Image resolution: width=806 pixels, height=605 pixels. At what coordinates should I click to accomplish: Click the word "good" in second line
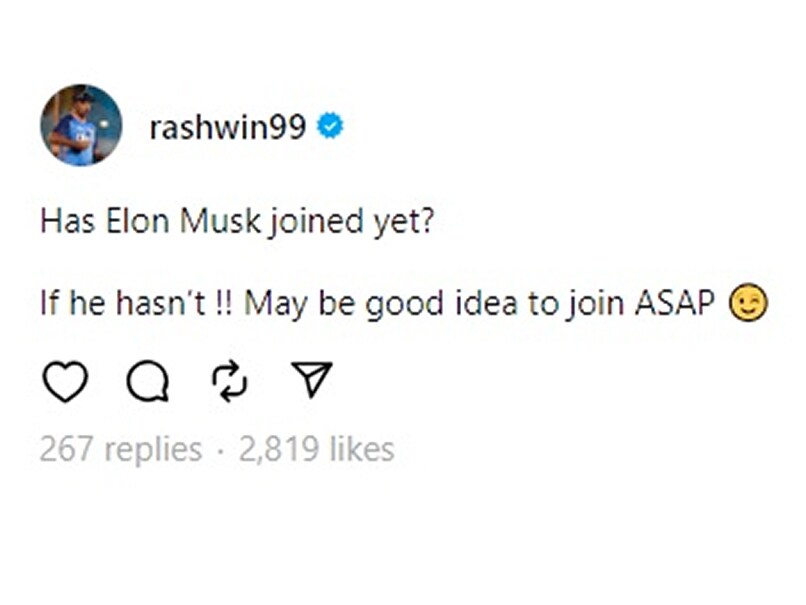(x=403, y=304)
